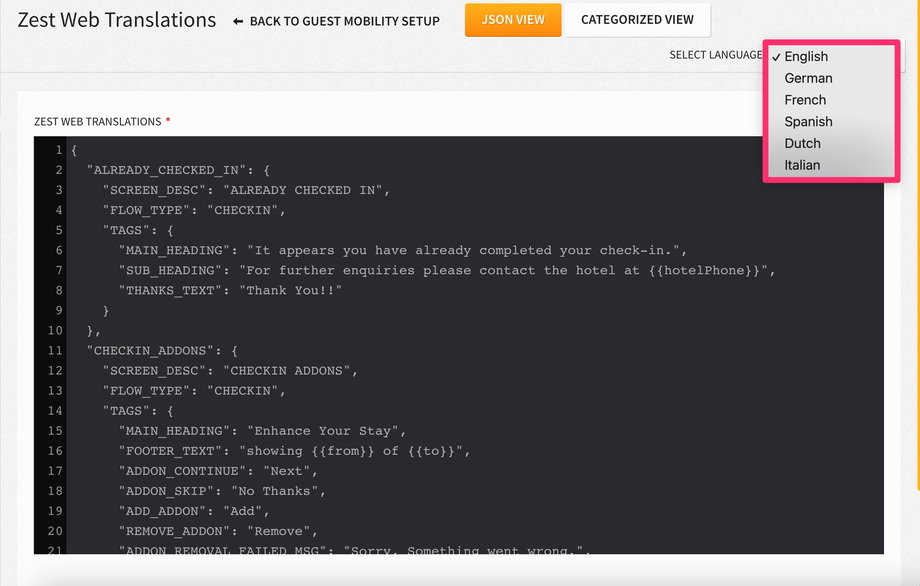Click the "Enhance Your Stay" heading value
Viewport: 920px width, 586px height.
[322, 431]
